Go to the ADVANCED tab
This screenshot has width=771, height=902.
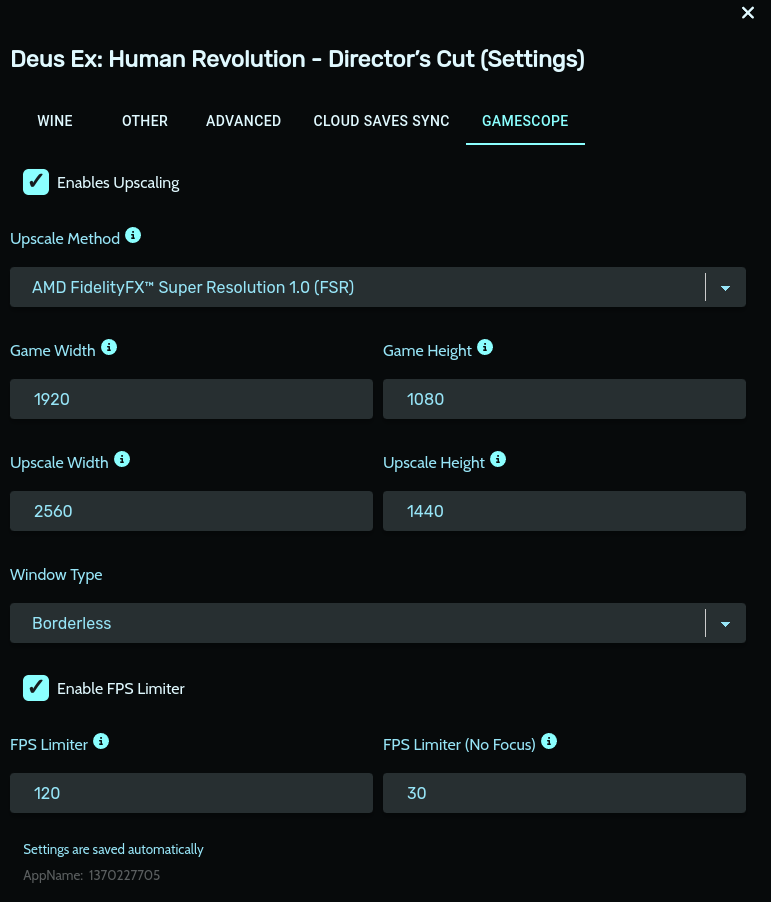(x=243, y=121)
